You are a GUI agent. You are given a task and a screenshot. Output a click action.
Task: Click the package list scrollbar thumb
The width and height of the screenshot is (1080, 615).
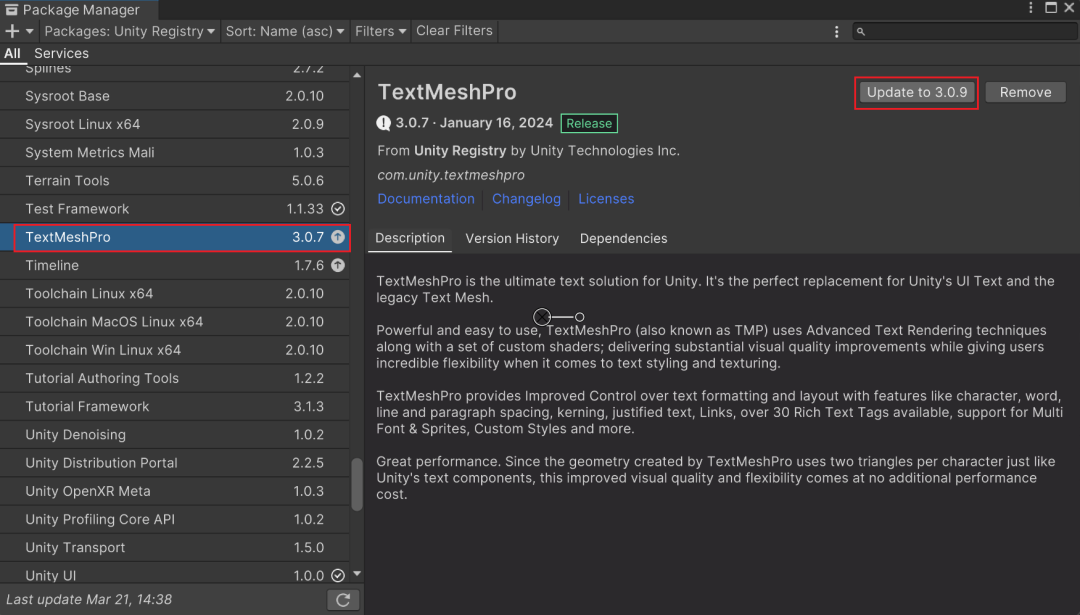coord(357,485)
